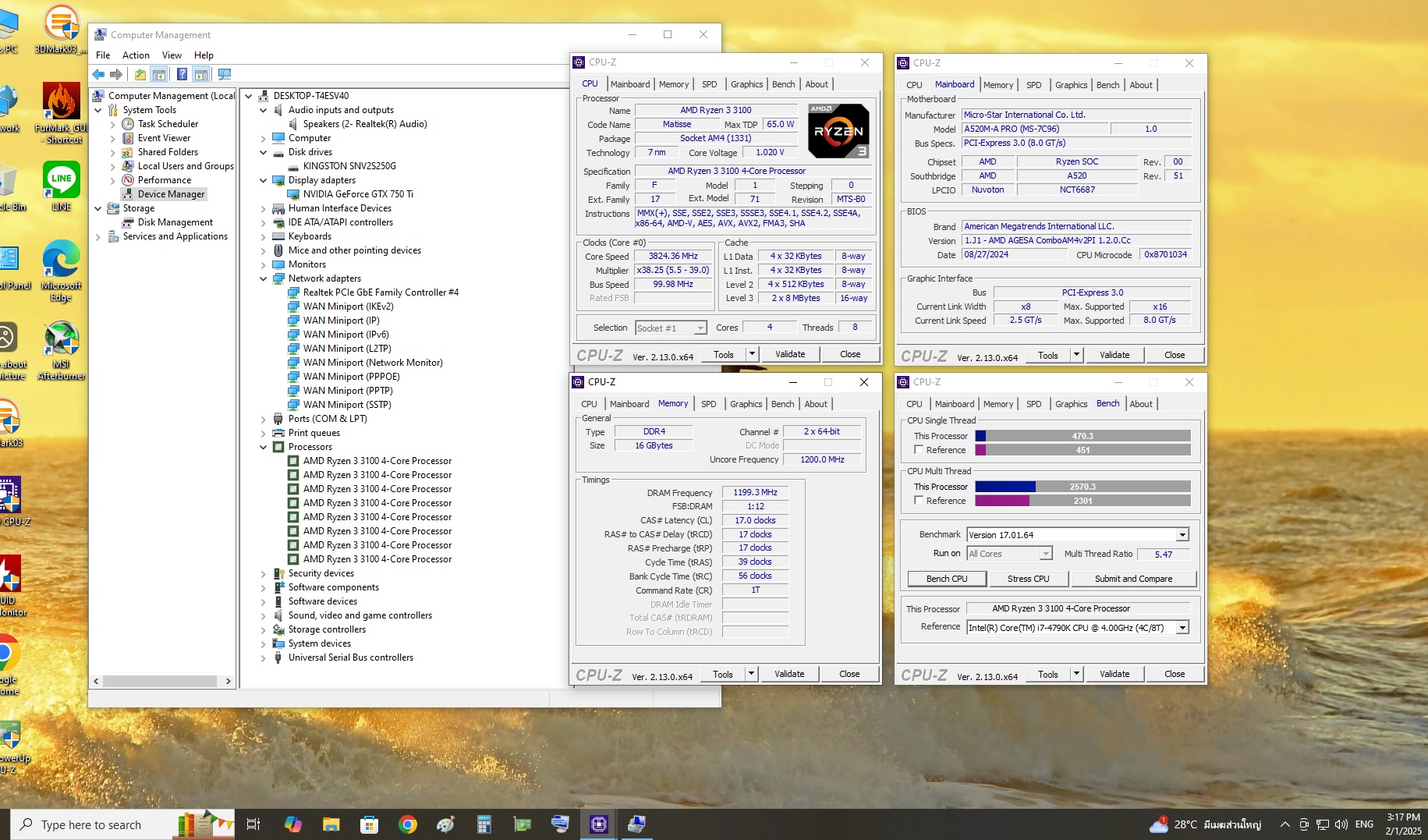Click Close button in CPU-Z Mainboard window
Viewport: 1428px width, 840px height.
(1175, 355)
